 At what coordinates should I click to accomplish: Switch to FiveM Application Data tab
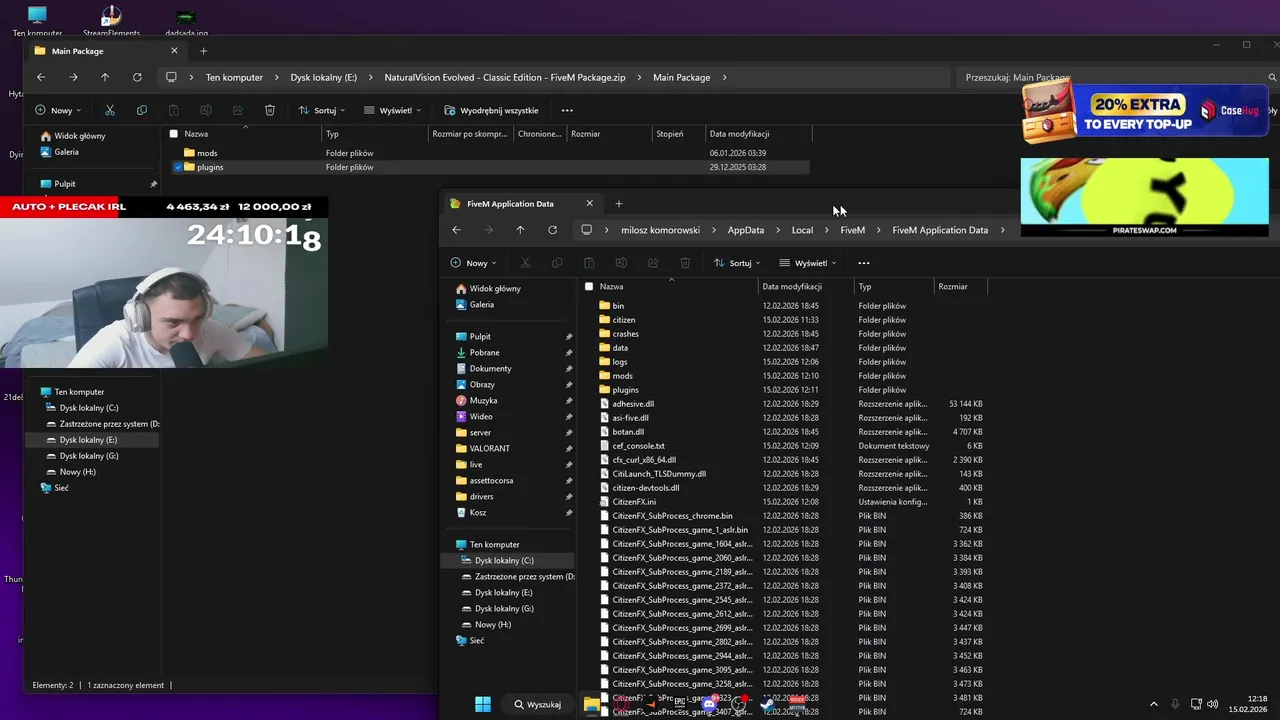[x=521, y=203]
